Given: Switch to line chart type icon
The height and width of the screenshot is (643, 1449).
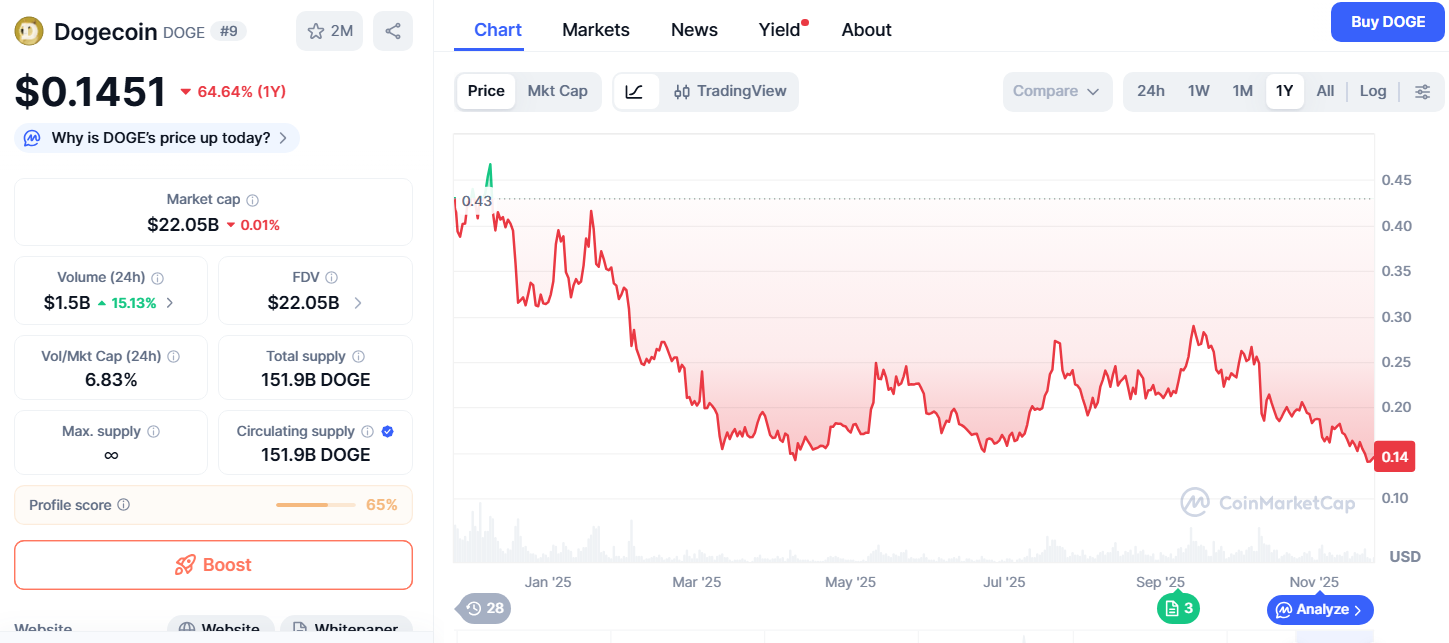Looking at the screenshot, I should 635,91.
